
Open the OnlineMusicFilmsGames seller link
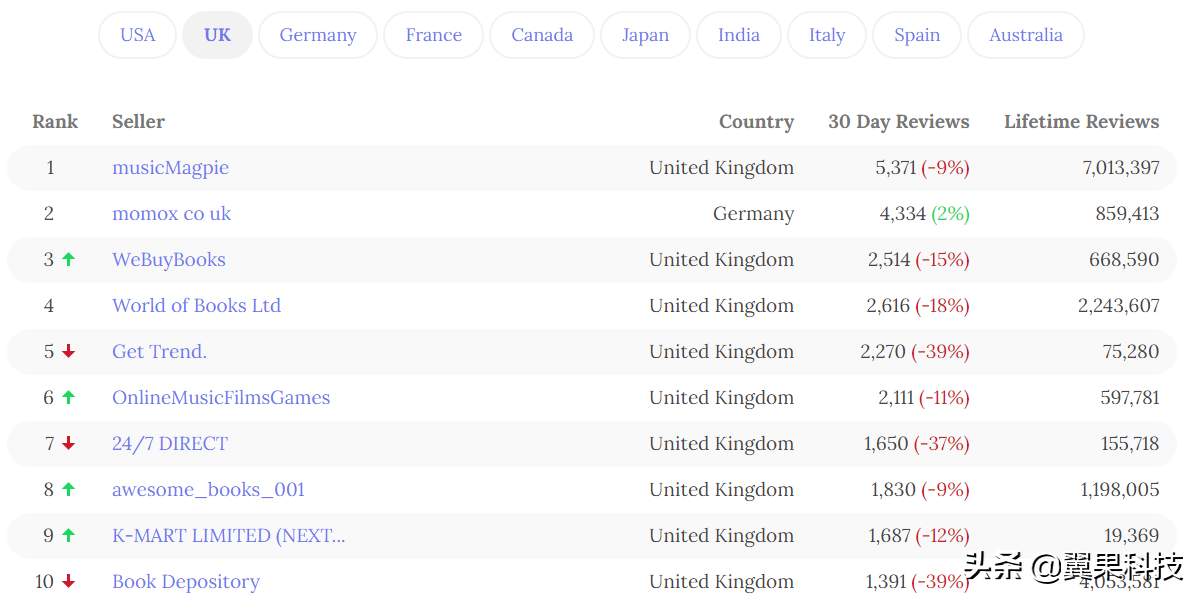221,397
